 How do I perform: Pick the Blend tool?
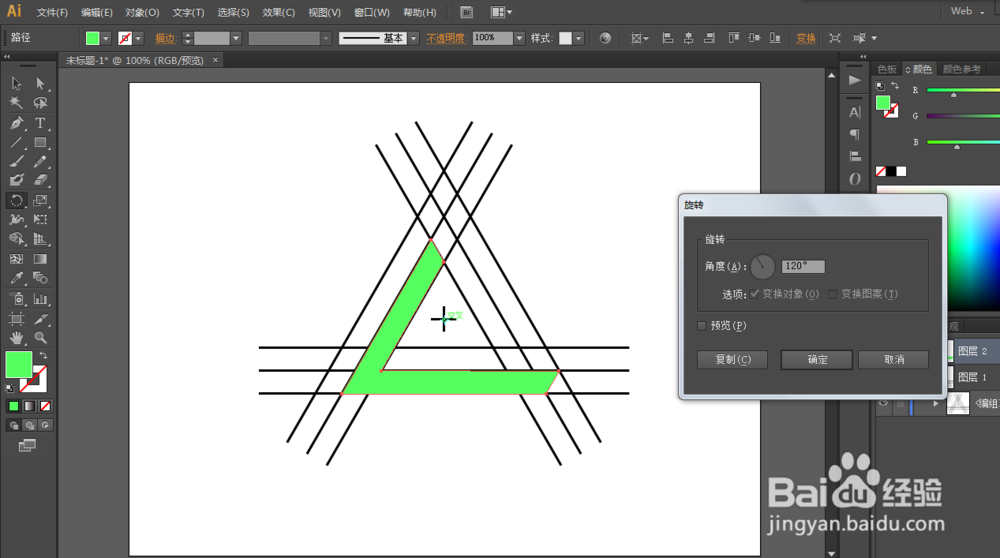pos(40,278)
